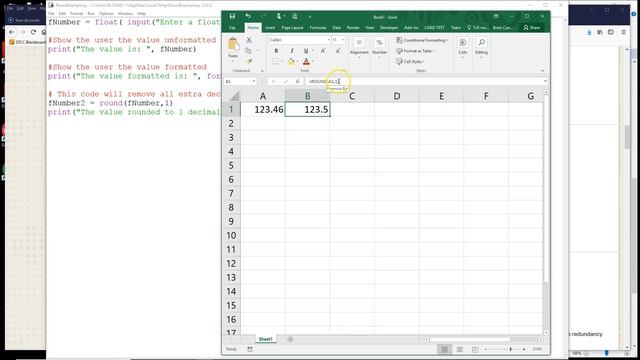Open the Number format group
Screen dimensions: 640x360
379,48
